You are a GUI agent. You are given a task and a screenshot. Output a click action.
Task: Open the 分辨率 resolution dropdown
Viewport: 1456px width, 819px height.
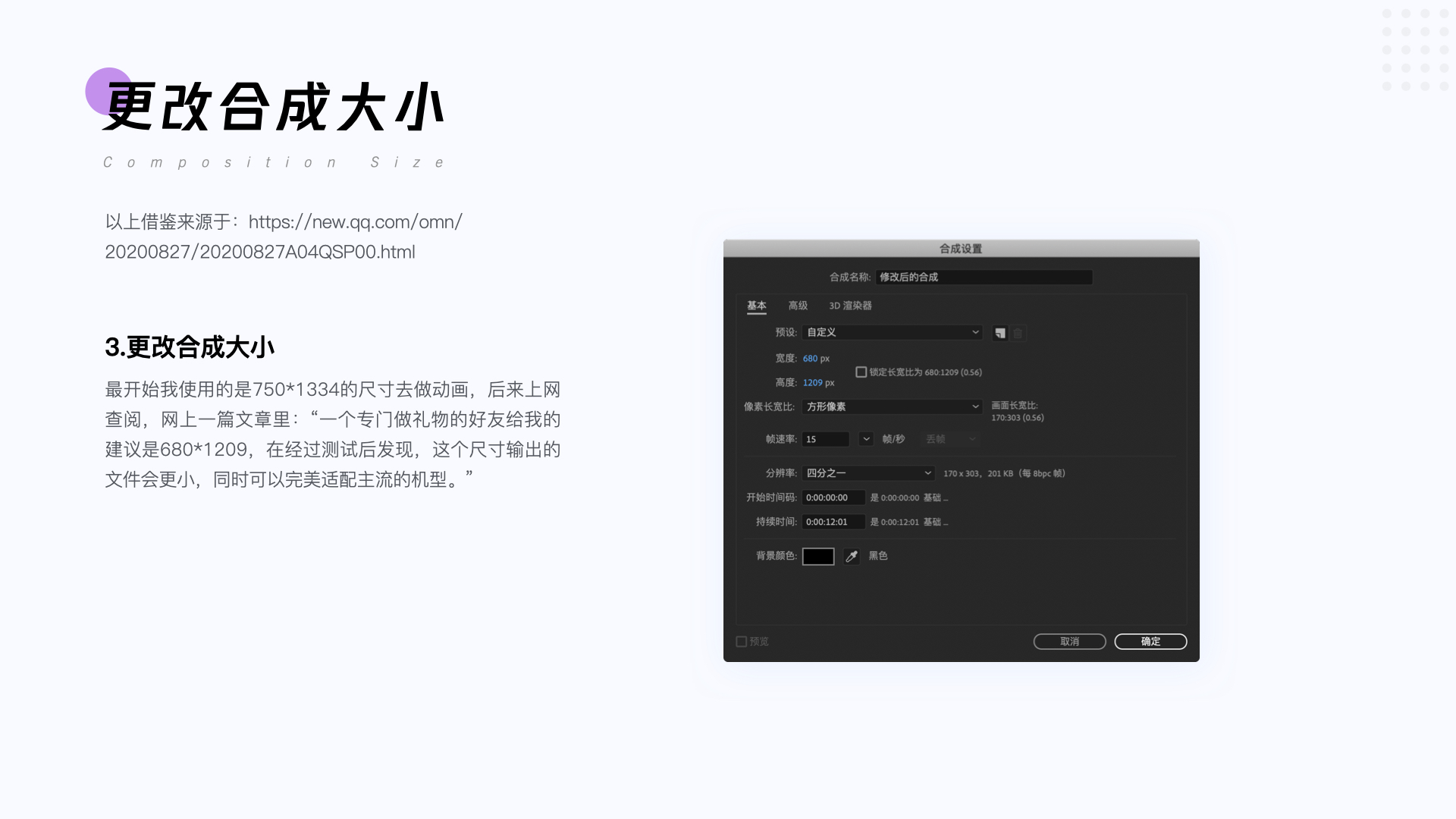click(x=868, y=473)
